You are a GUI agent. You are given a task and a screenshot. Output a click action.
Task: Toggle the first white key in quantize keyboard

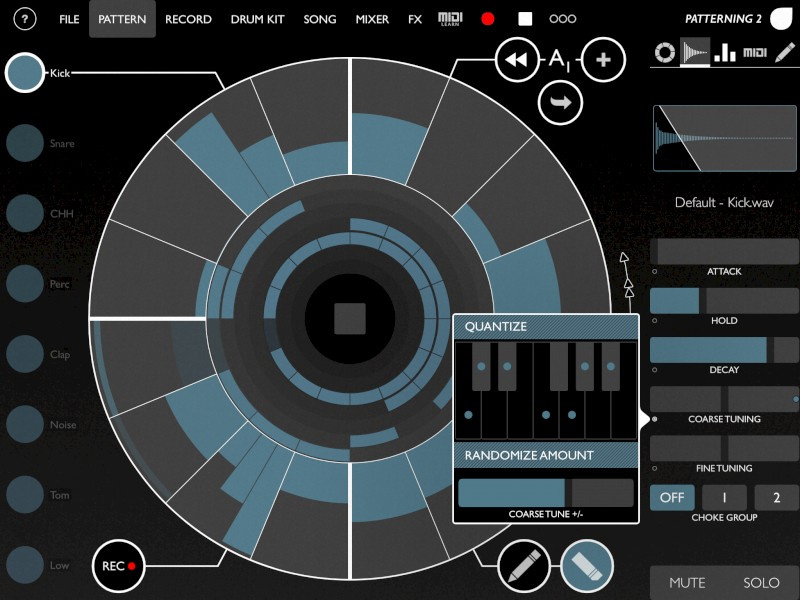pos(468,414)
